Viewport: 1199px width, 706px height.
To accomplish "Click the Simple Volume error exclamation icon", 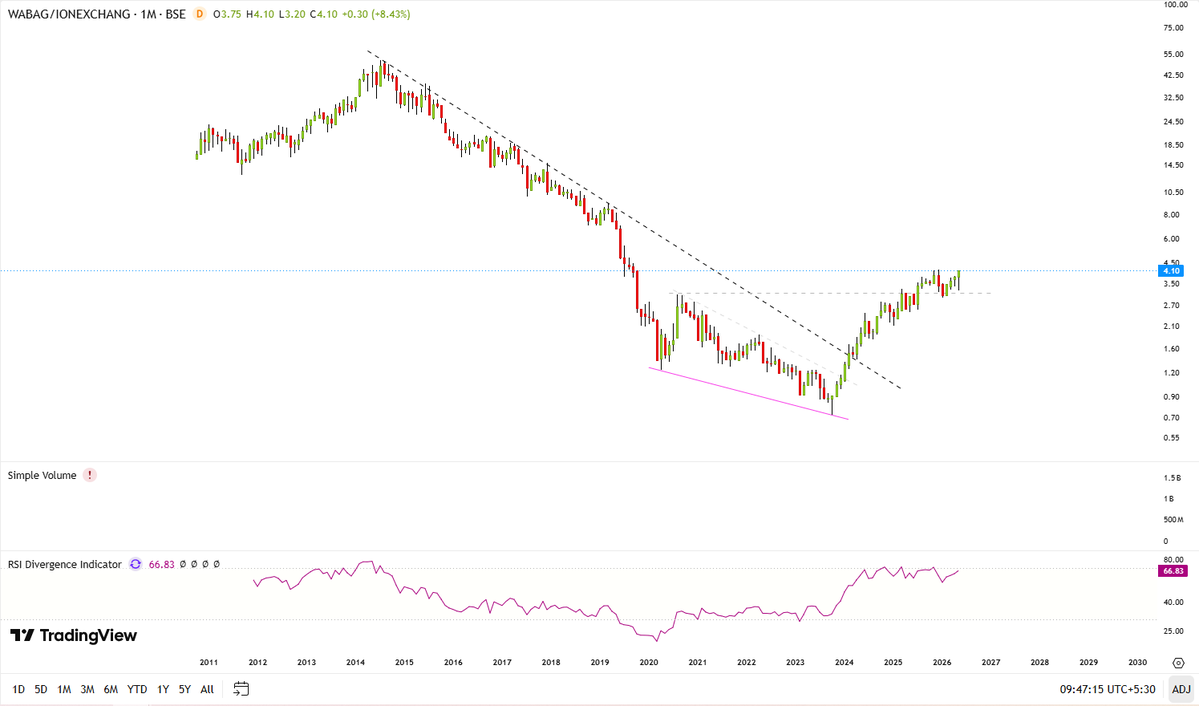I will (89, 475).
